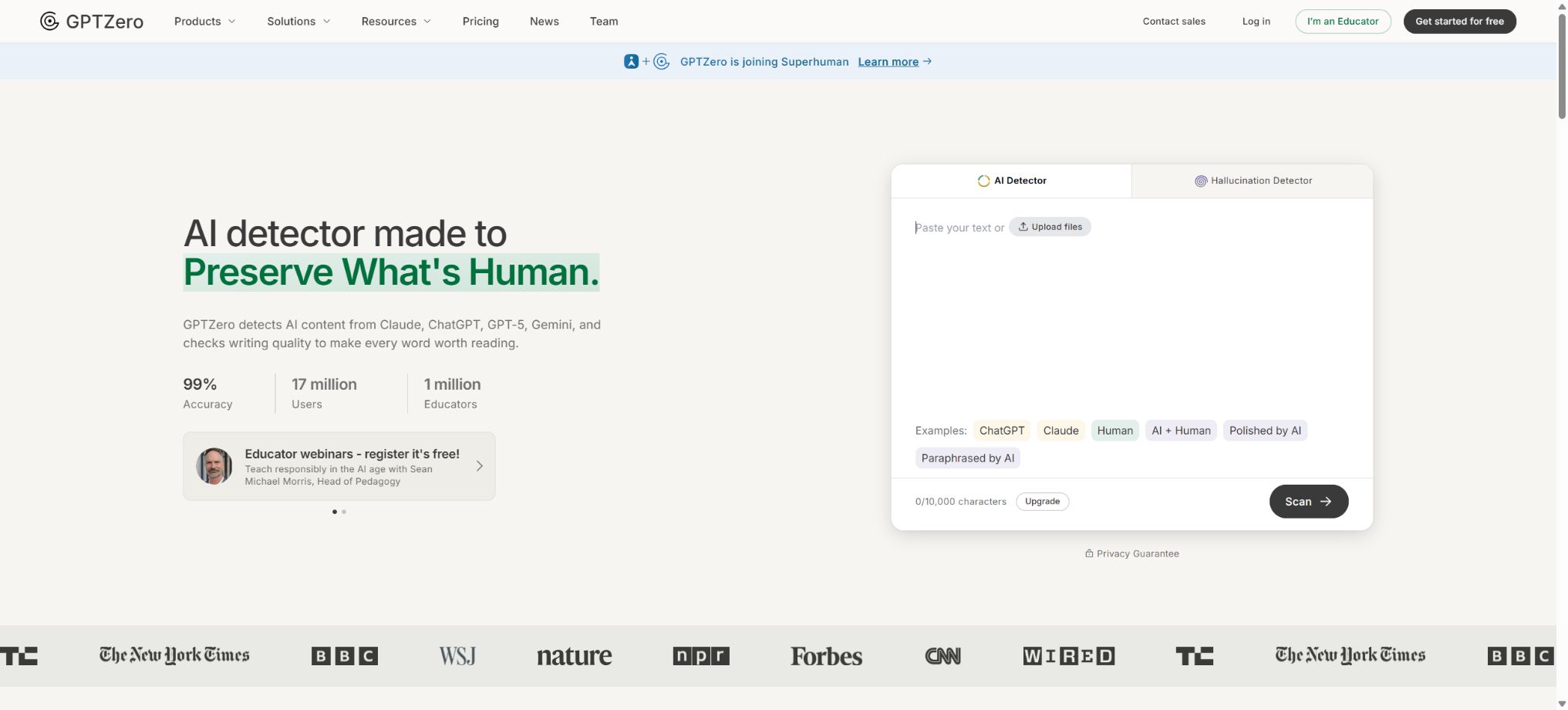Load the Claude example text
The height and width of the screenshot is (710, 1568).
(x=1061, y=431)
